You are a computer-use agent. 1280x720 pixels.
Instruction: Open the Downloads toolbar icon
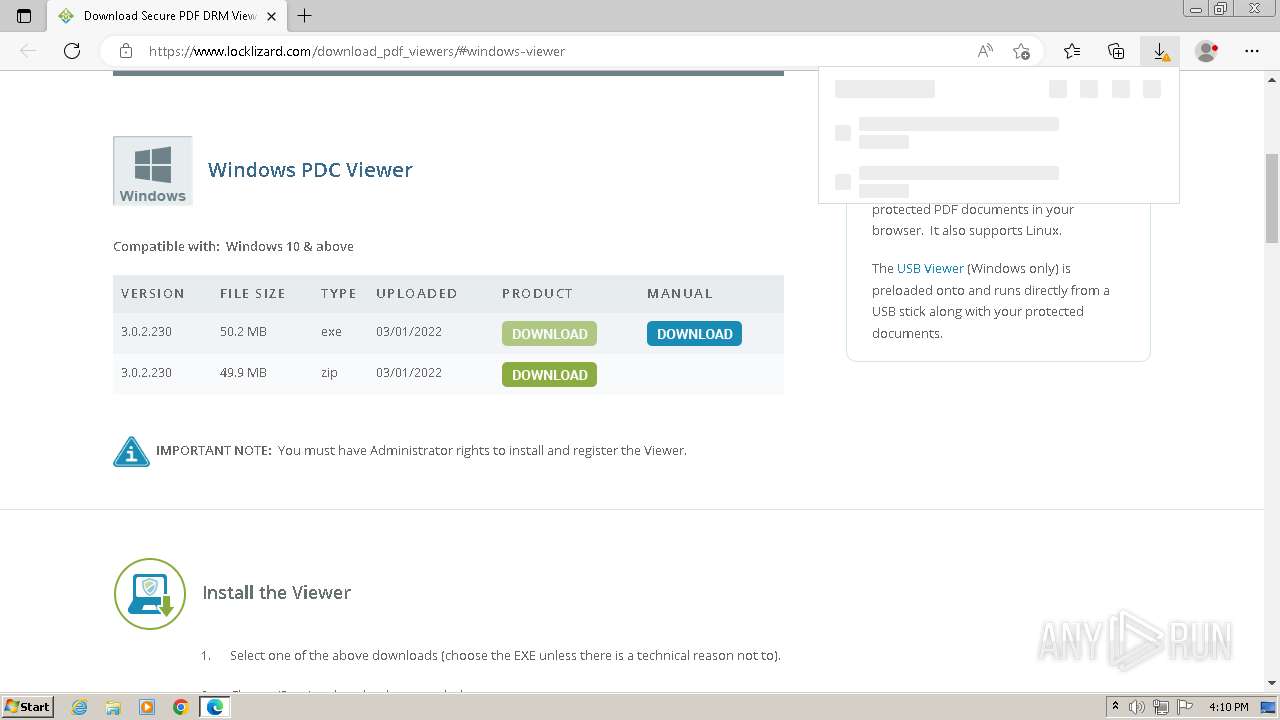pos(1160,51)
